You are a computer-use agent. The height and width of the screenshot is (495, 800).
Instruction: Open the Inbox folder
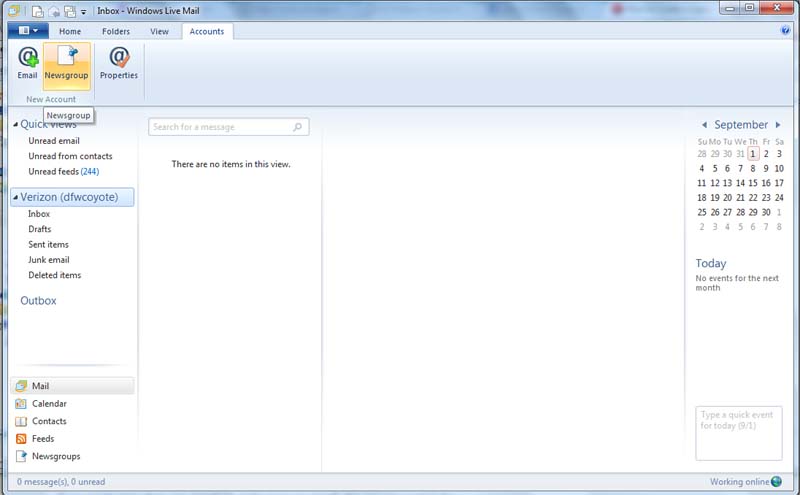coord(39,214)
